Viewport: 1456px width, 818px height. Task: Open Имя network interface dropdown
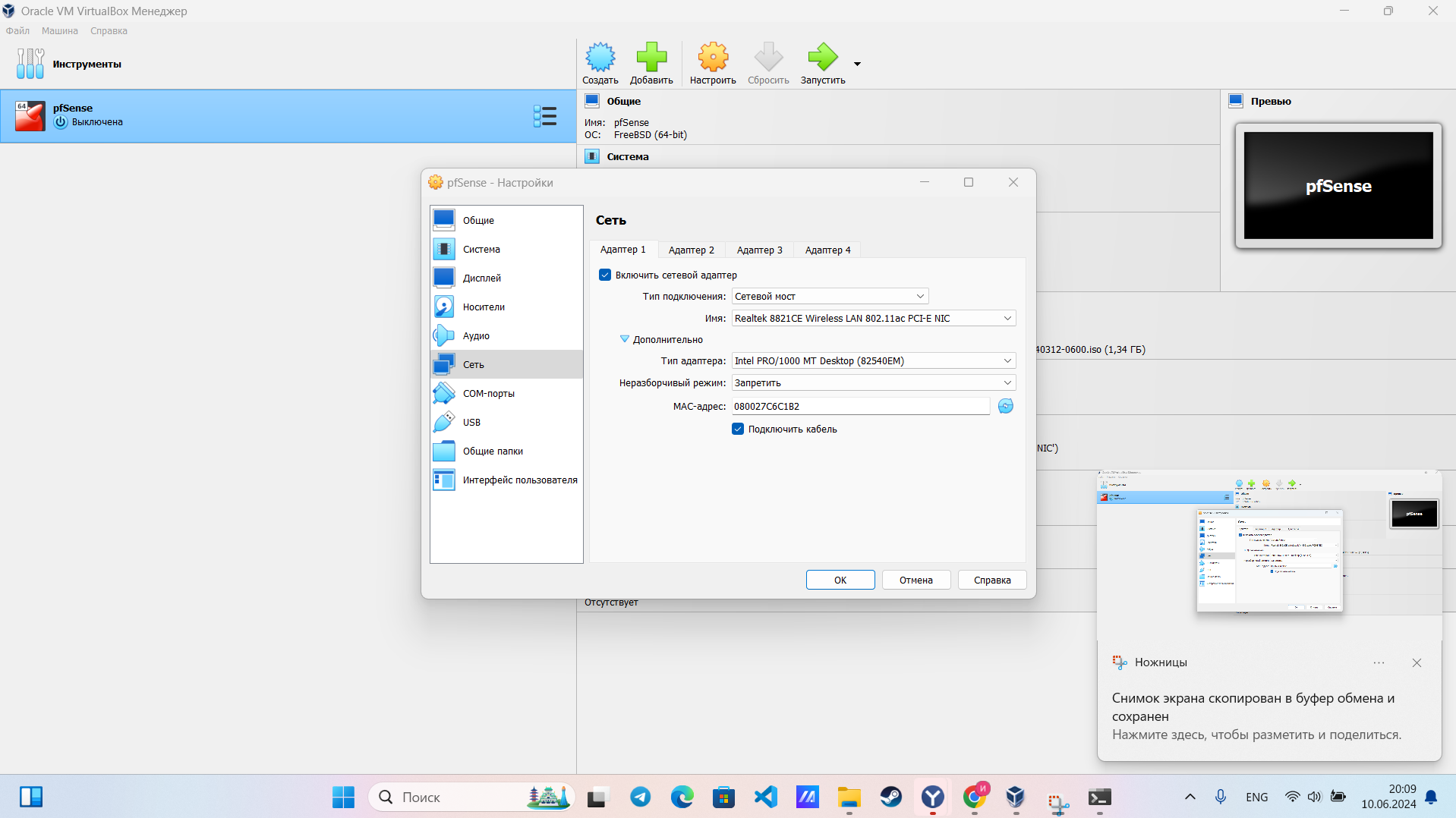click(873, 319)
